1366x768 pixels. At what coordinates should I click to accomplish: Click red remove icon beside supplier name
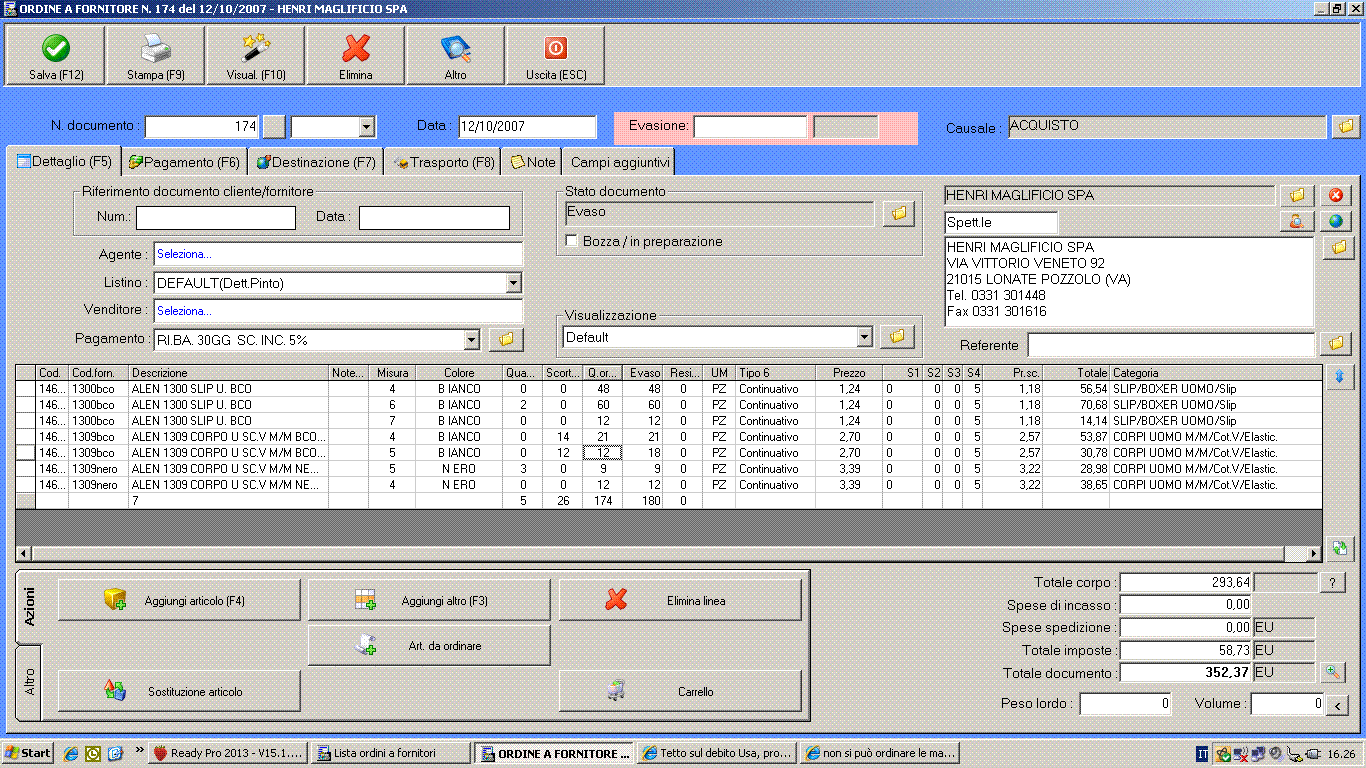tap(1335, 195)
